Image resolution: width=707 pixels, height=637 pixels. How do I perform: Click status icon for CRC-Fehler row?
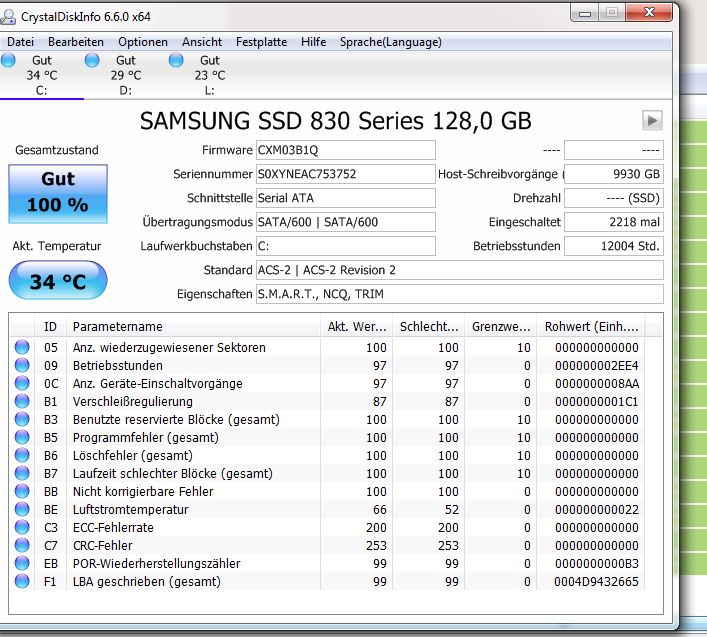coord(22,545)
